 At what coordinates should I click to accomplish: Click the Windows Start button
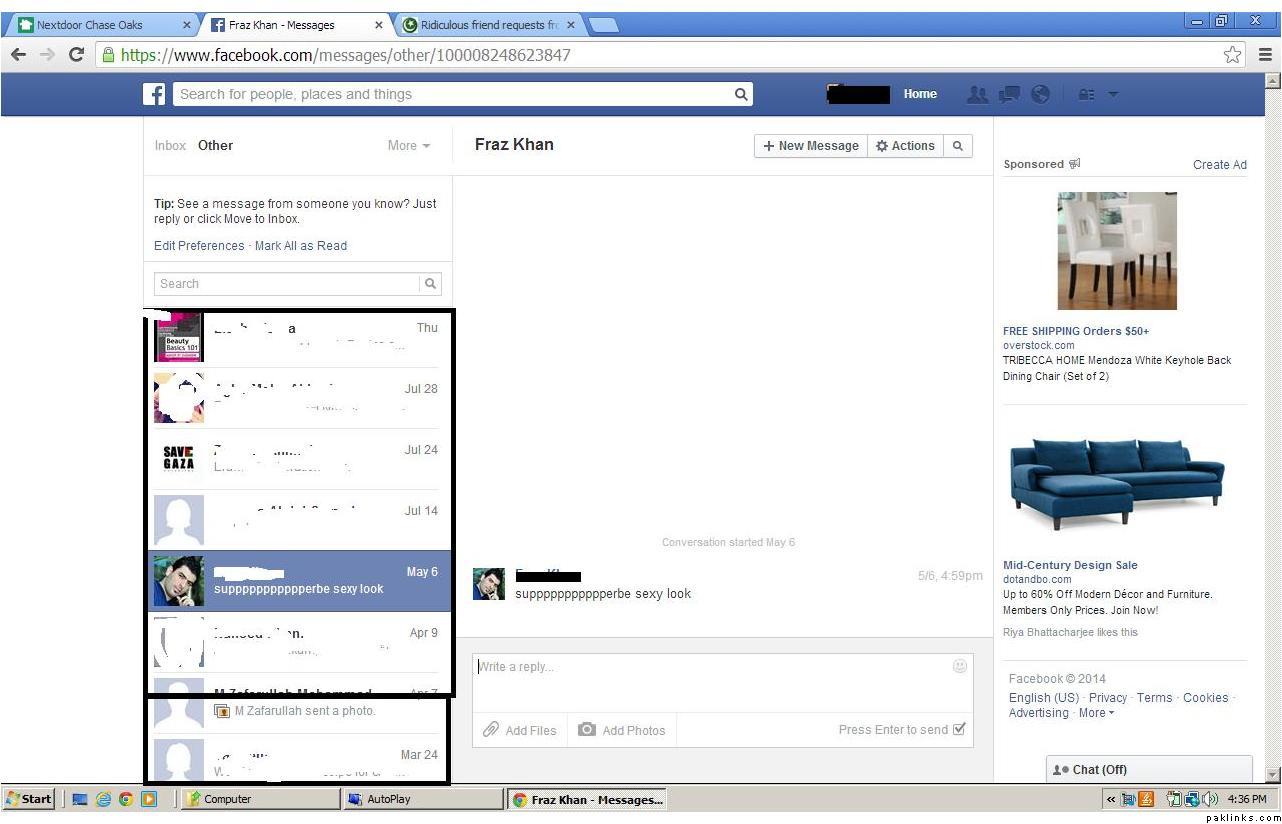(x=30, y=799)
